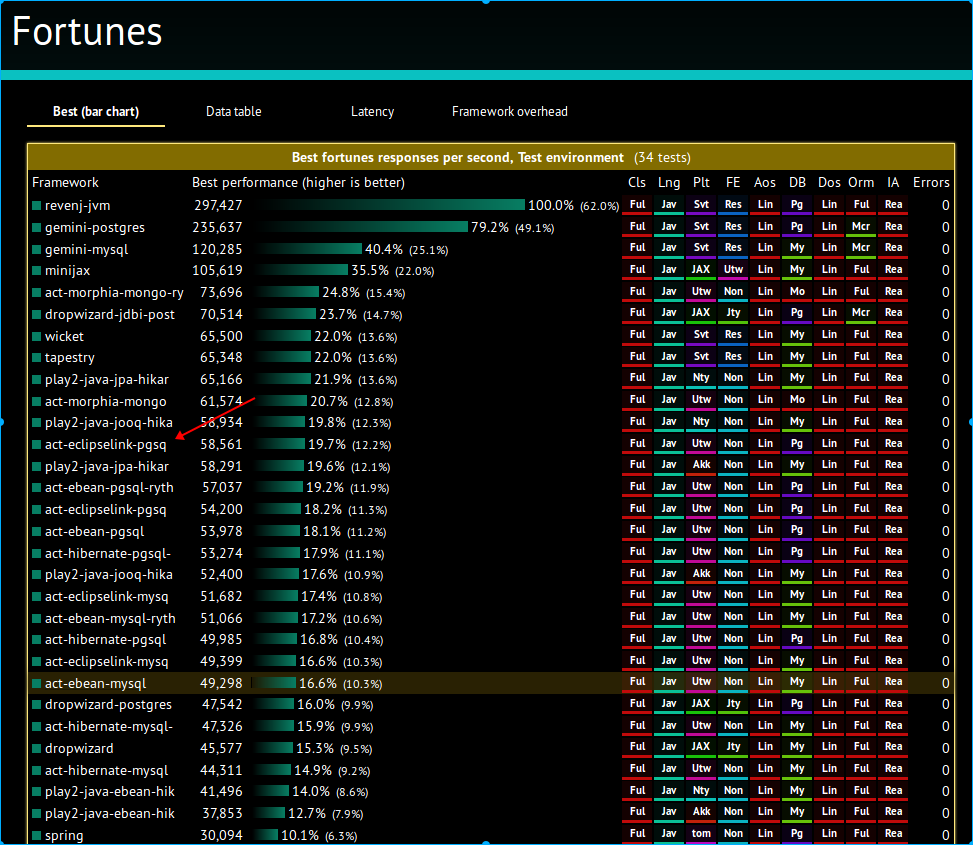The height and width of the screenshot is (845, 973).
Task: Open the Latency tab
Action: pyautogui.click(x=372, y=112)
